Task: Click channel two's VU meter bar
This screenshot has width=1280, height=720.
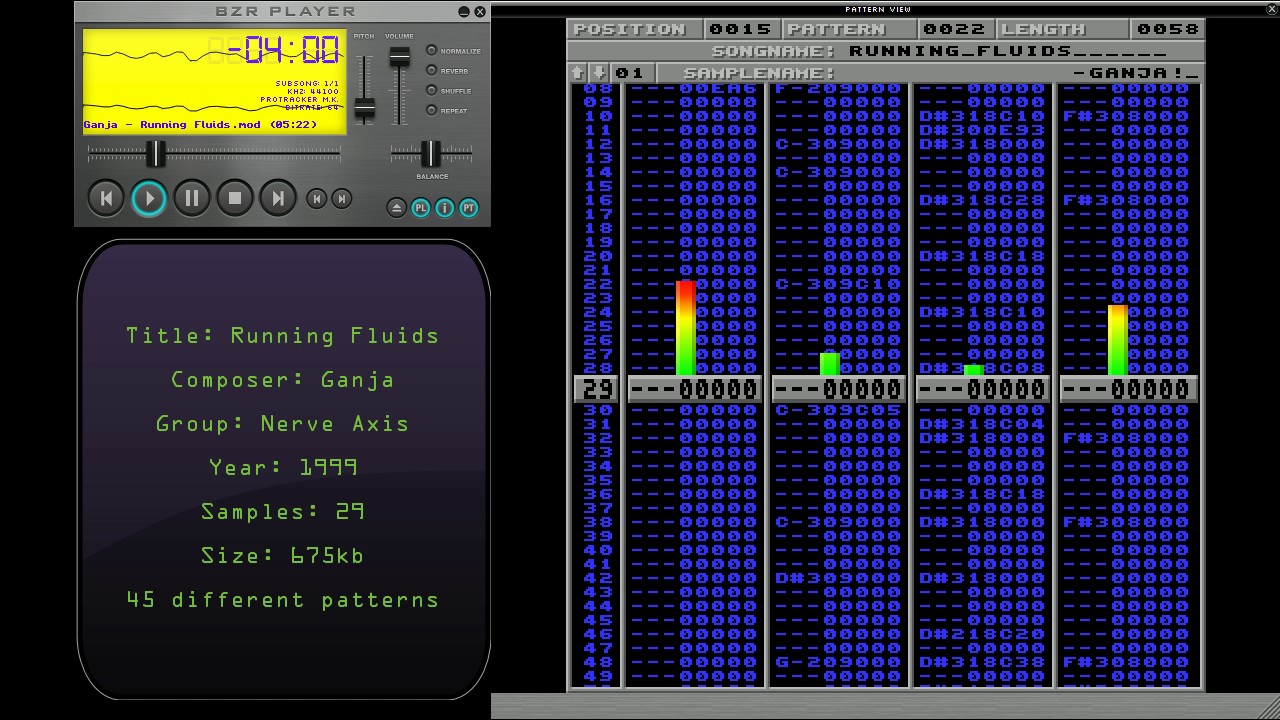Action: (x=830, y=364)
